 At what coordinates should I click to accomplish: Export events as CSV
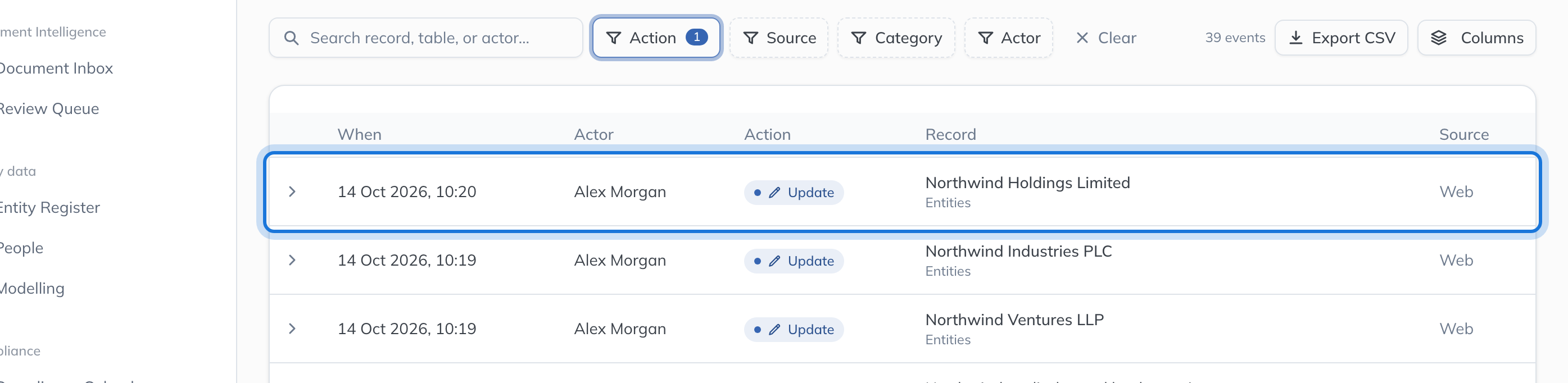click(x=1341, y=38)
